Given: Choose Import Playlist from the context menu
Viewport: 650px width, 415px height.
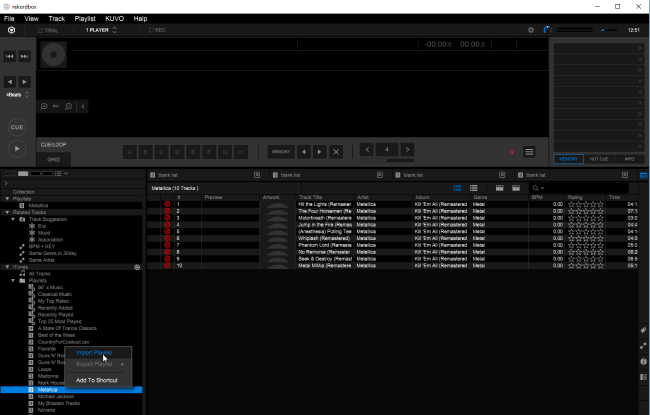Looking at the screenshot, I should coord(94,352).
